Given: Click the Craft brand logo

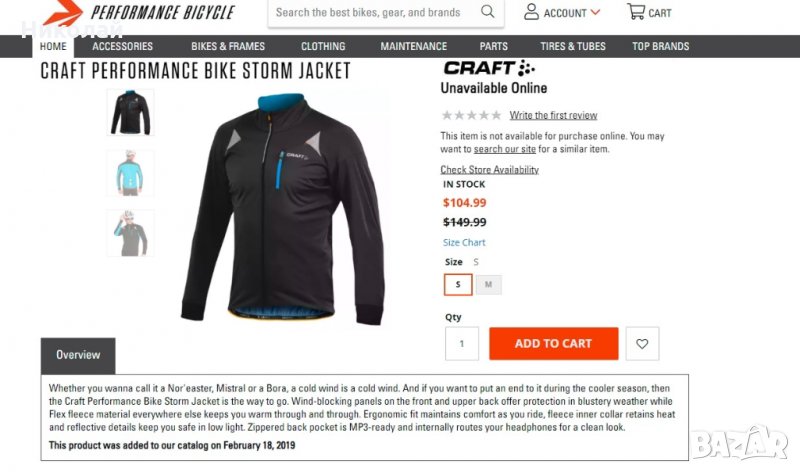Looking at the screenshot, I should click(x=489, y=68).
